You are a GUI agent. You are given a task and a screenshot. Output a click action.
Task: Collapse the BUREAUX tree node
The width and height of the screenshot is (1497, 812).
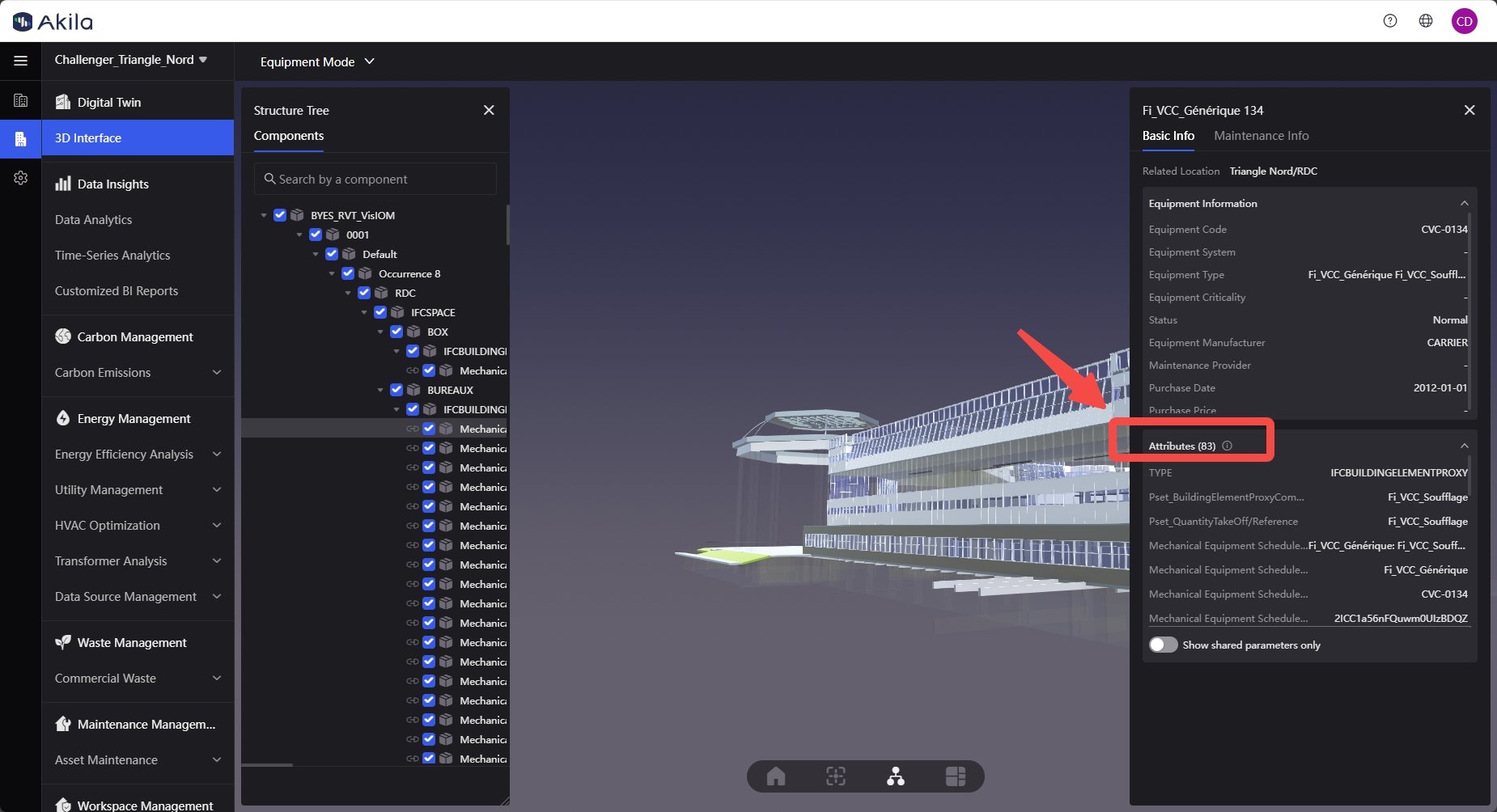380,390
